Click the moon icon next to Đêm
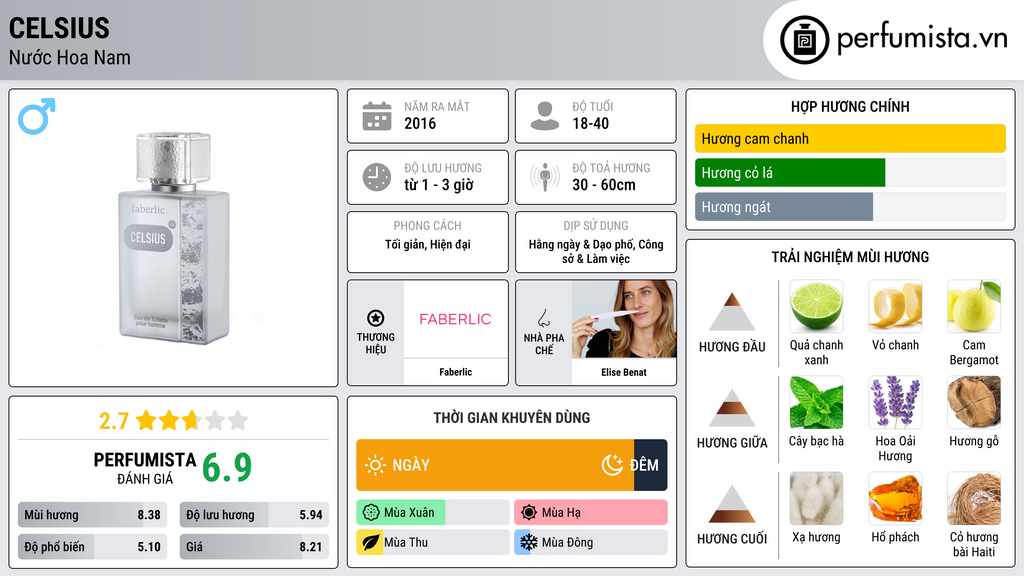Image resolution: width=1024 pixels, height=576 pixels. click(x=612, y=465)
